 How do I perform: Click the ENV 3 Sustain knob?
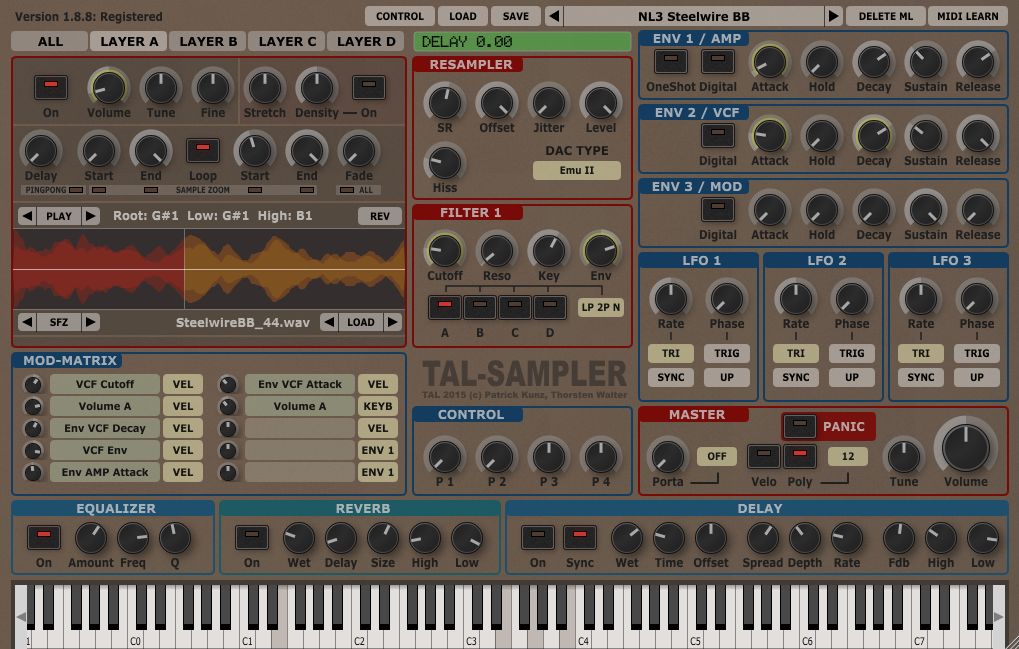pos(925,210)
